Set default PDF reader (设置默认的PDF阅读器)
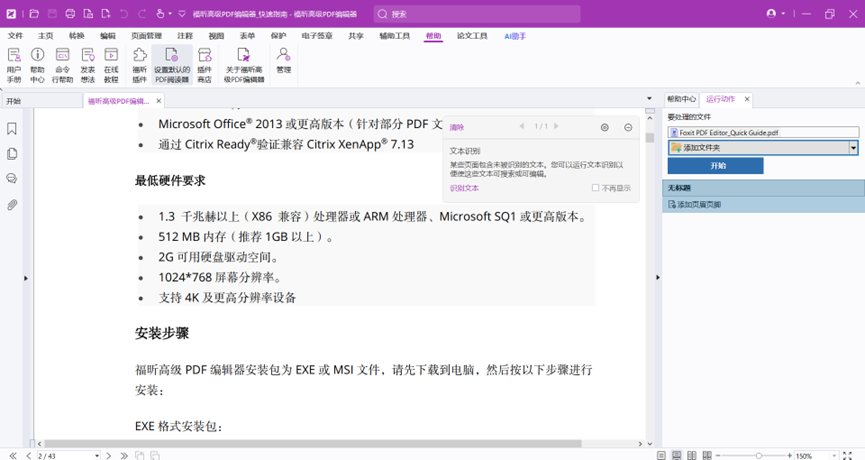Screen dimensions: 865x460 click(x=172, y=65)
